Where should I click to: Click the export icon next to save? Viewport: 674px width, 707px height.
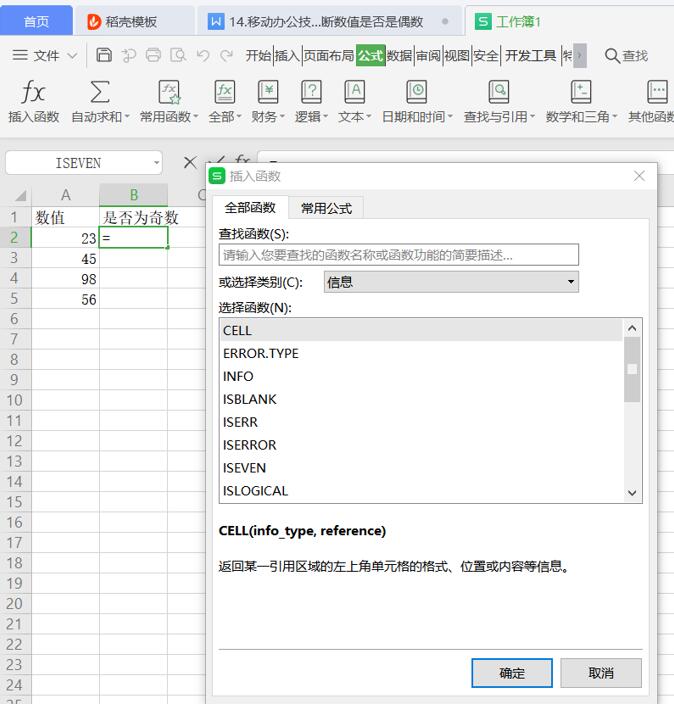128,55
